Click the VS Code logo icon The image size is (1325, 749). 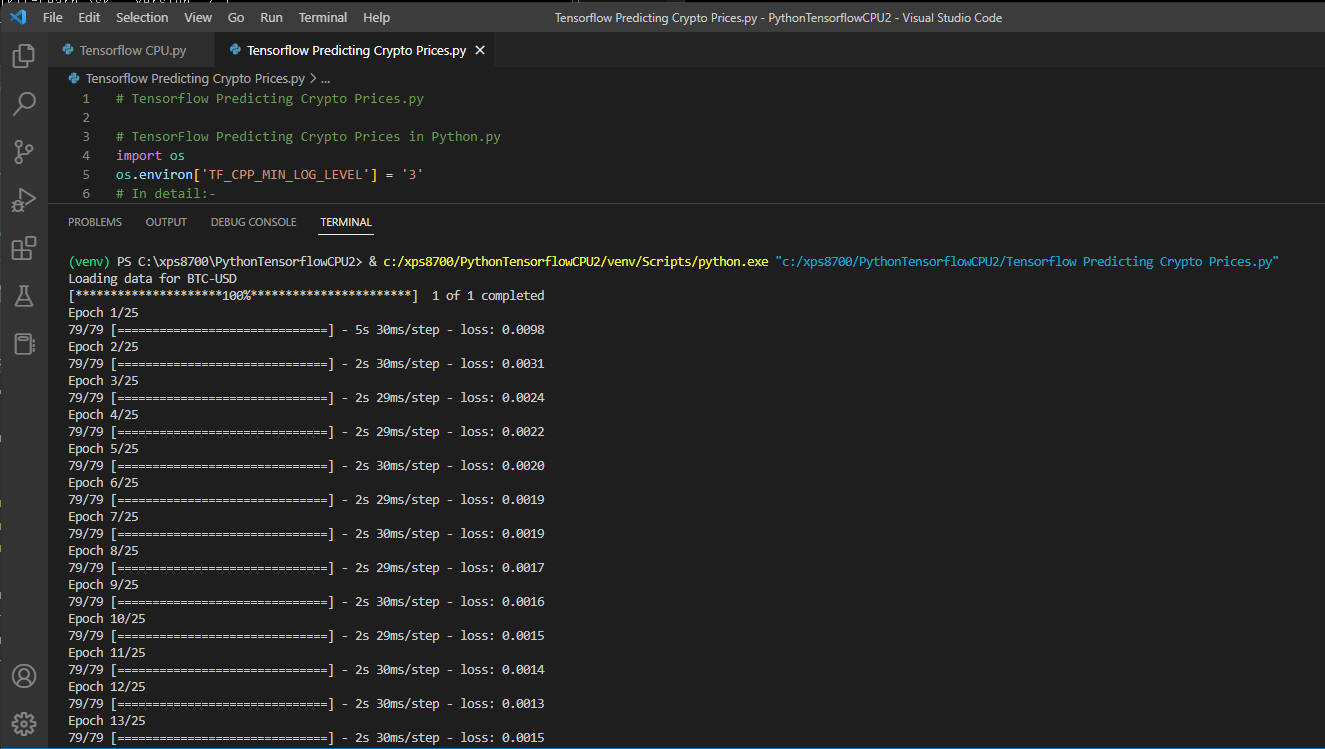click(x=17, y=17)
